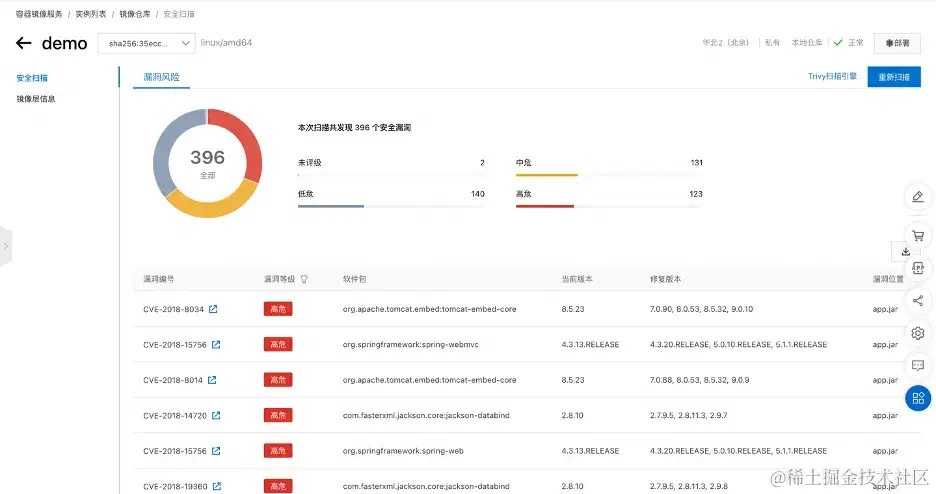
Task: Click fix version 7.0.90, 8.0.53, 8.5.32, 9.0.10
Action: coord(701,309)
